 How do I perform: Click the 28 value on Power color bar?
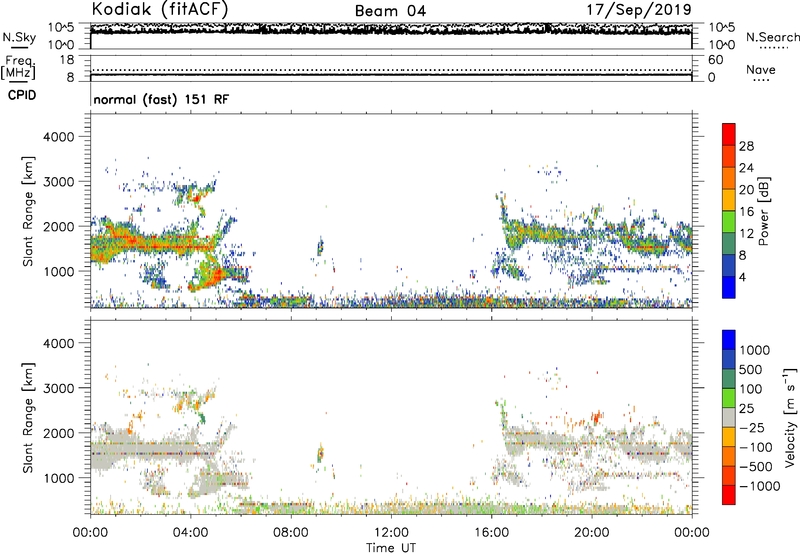point(746,146)
